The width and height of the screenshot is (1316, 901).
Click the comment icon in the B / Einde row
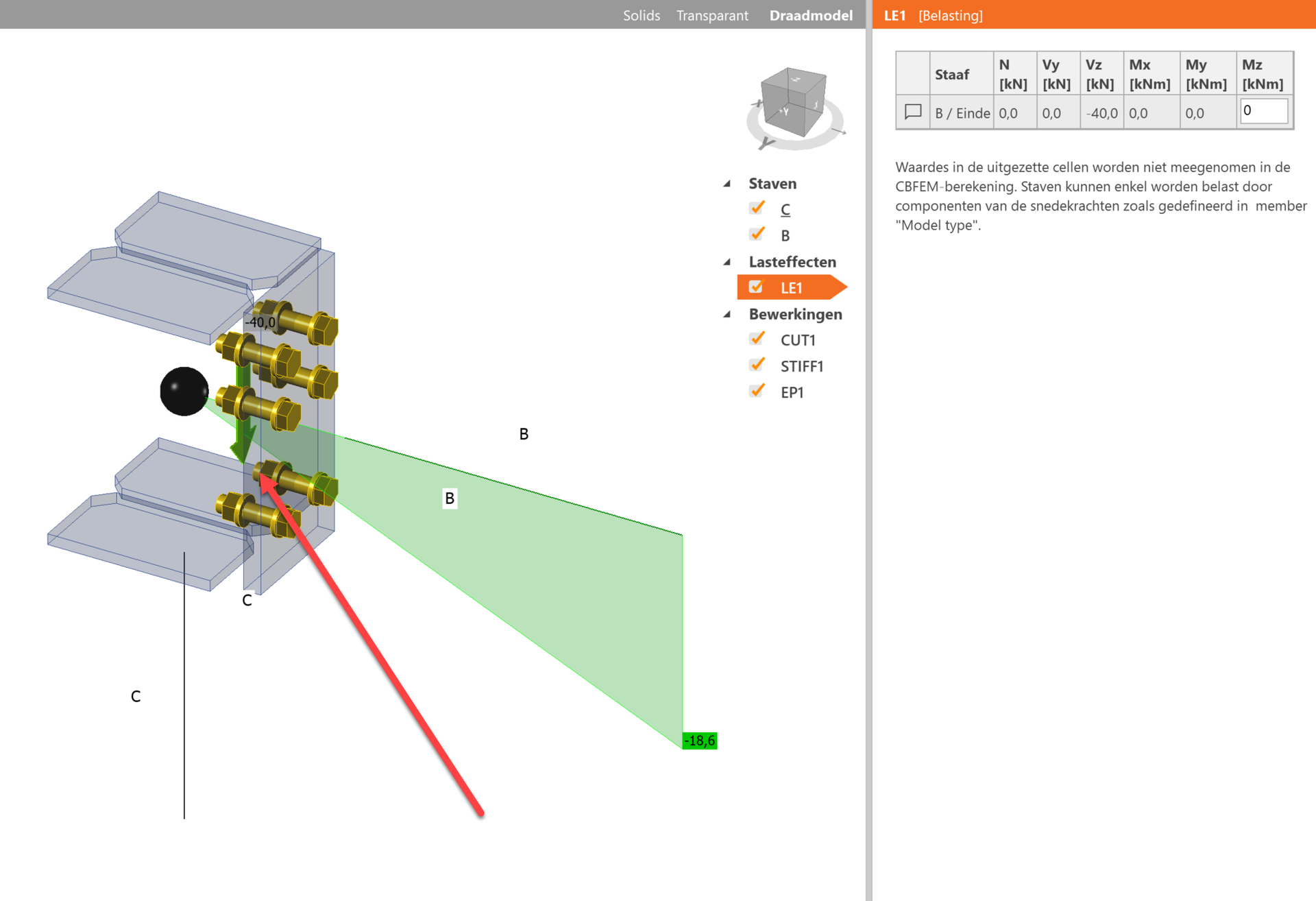pyautogui.click(x=912, y=112)
